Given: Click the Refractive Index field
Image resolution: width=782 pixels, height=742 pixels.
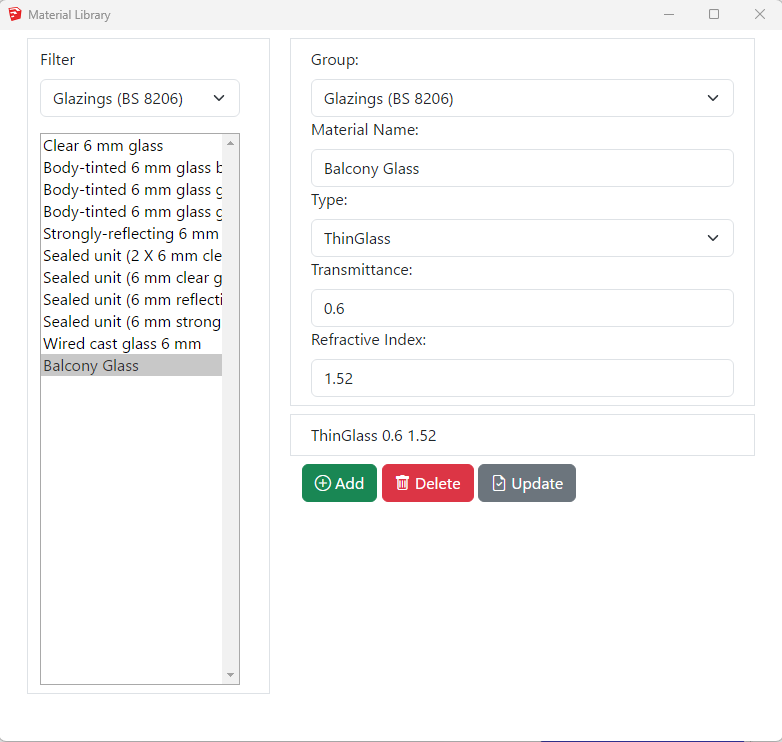Looking at the screenshot, I should coord(521,378).
